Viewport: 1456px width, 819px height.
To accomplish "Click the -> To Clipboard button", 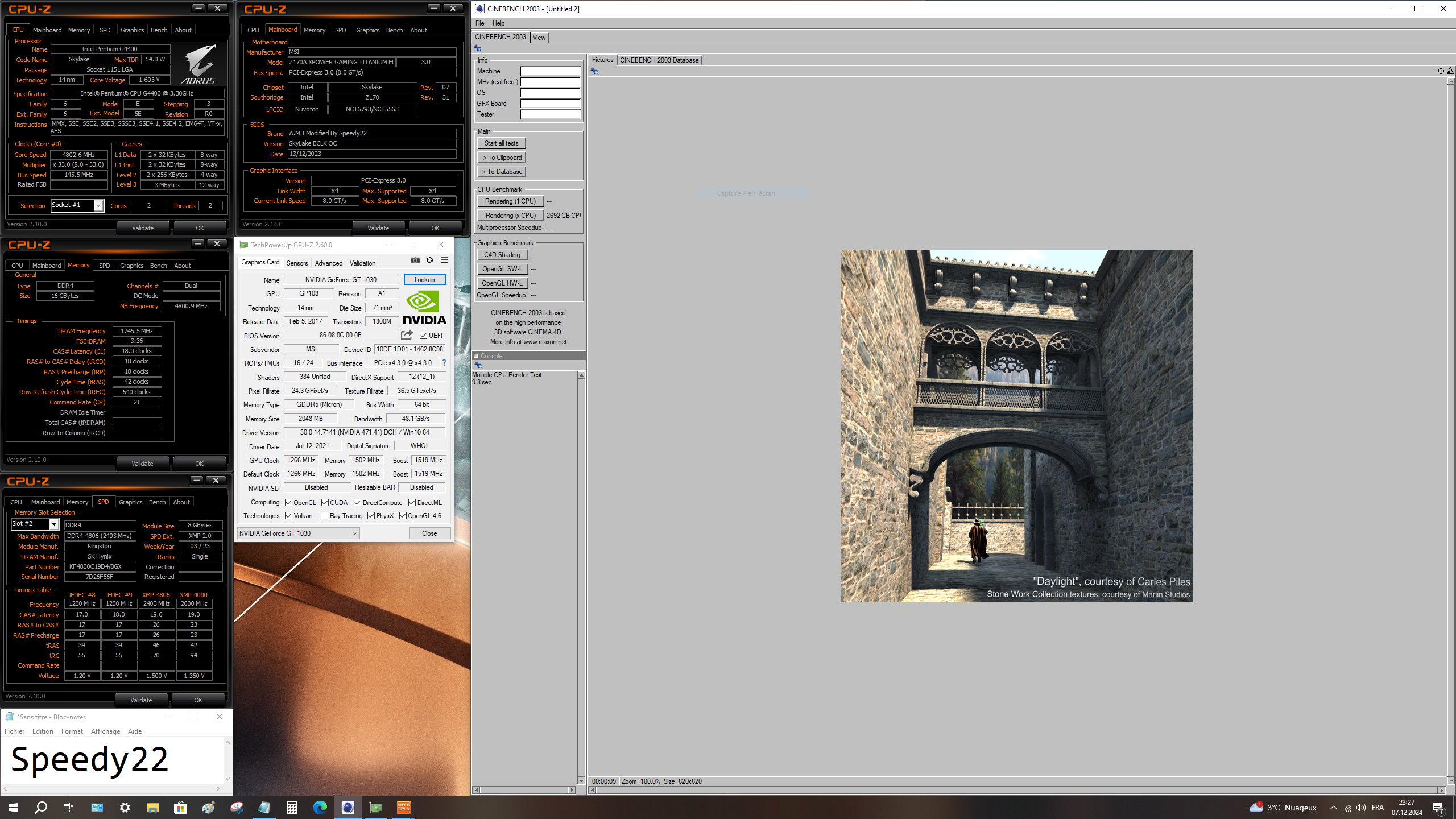I will (x=501, y=158).
